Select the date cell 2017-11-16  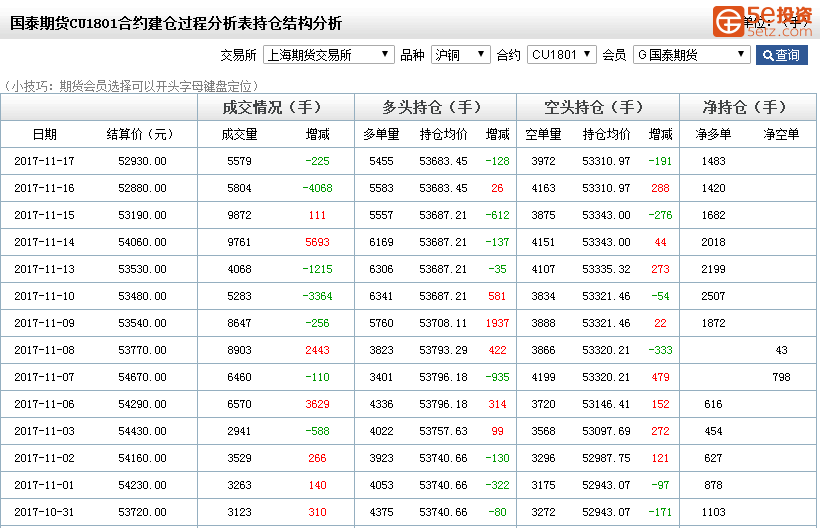pyautogui.click(x=44, y=188)
